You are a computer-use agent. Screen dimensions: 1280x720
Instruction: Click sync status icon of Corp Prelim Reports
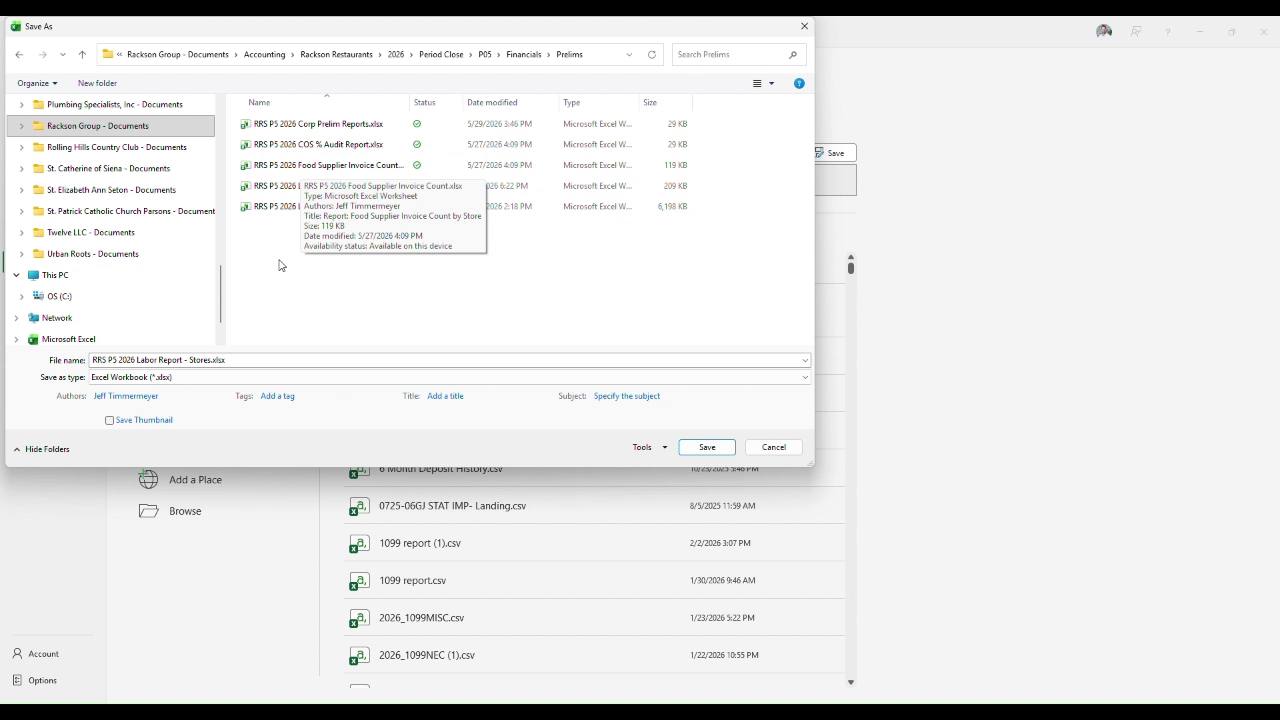coord(417,124)
